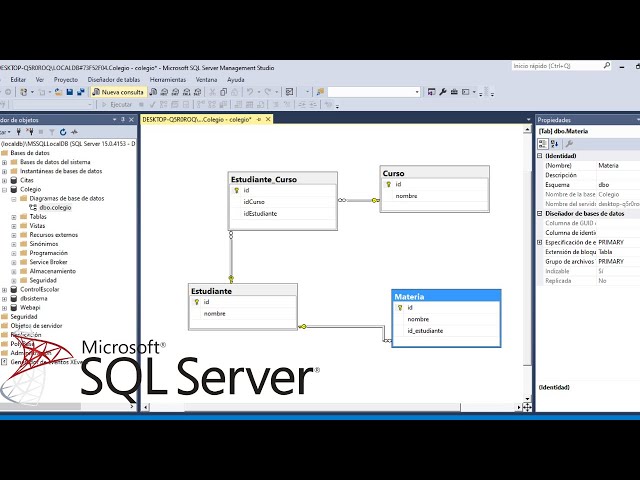Click the Filter funnel icon in Object Explorer

(x=52, y=132)
